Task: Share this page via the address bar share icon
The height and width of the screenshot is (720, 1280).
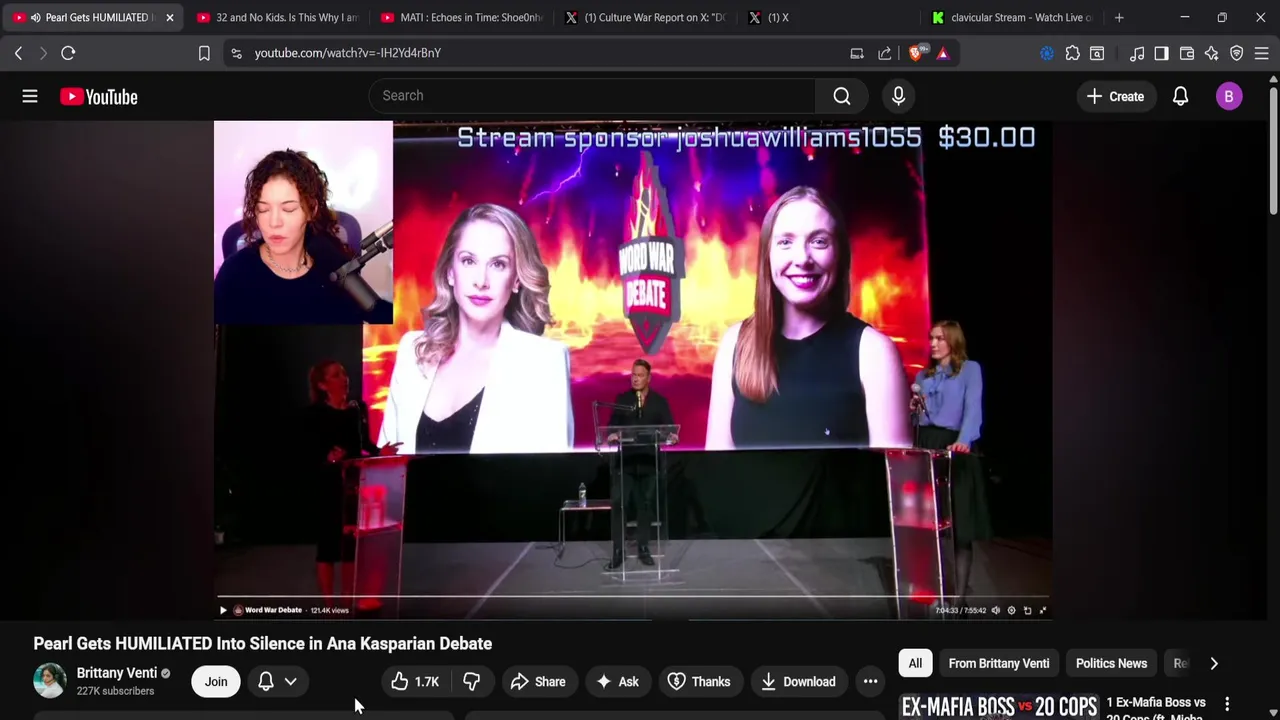Action: 885,53
